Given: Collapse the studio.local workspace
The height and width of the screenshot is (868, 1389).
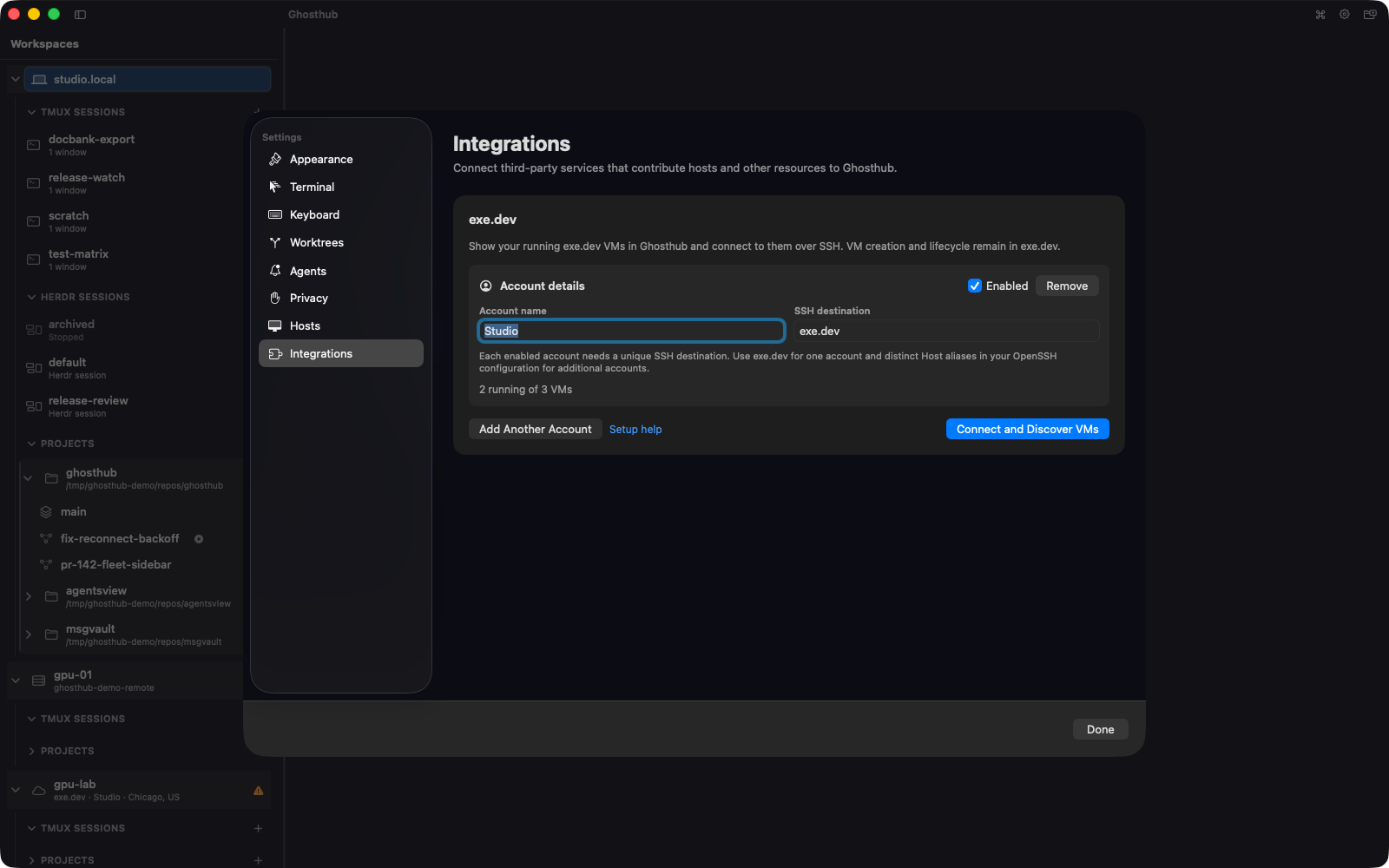Looking at the screenshot, I should 15,79.
